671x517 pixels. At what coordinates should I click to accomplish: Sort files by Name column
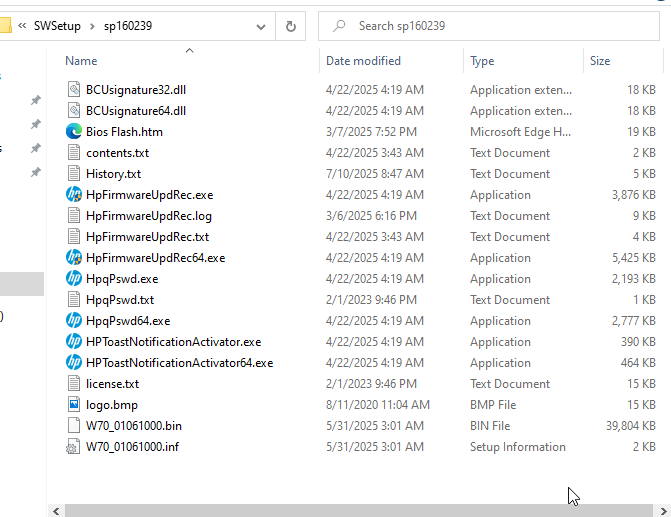[81, 61]
